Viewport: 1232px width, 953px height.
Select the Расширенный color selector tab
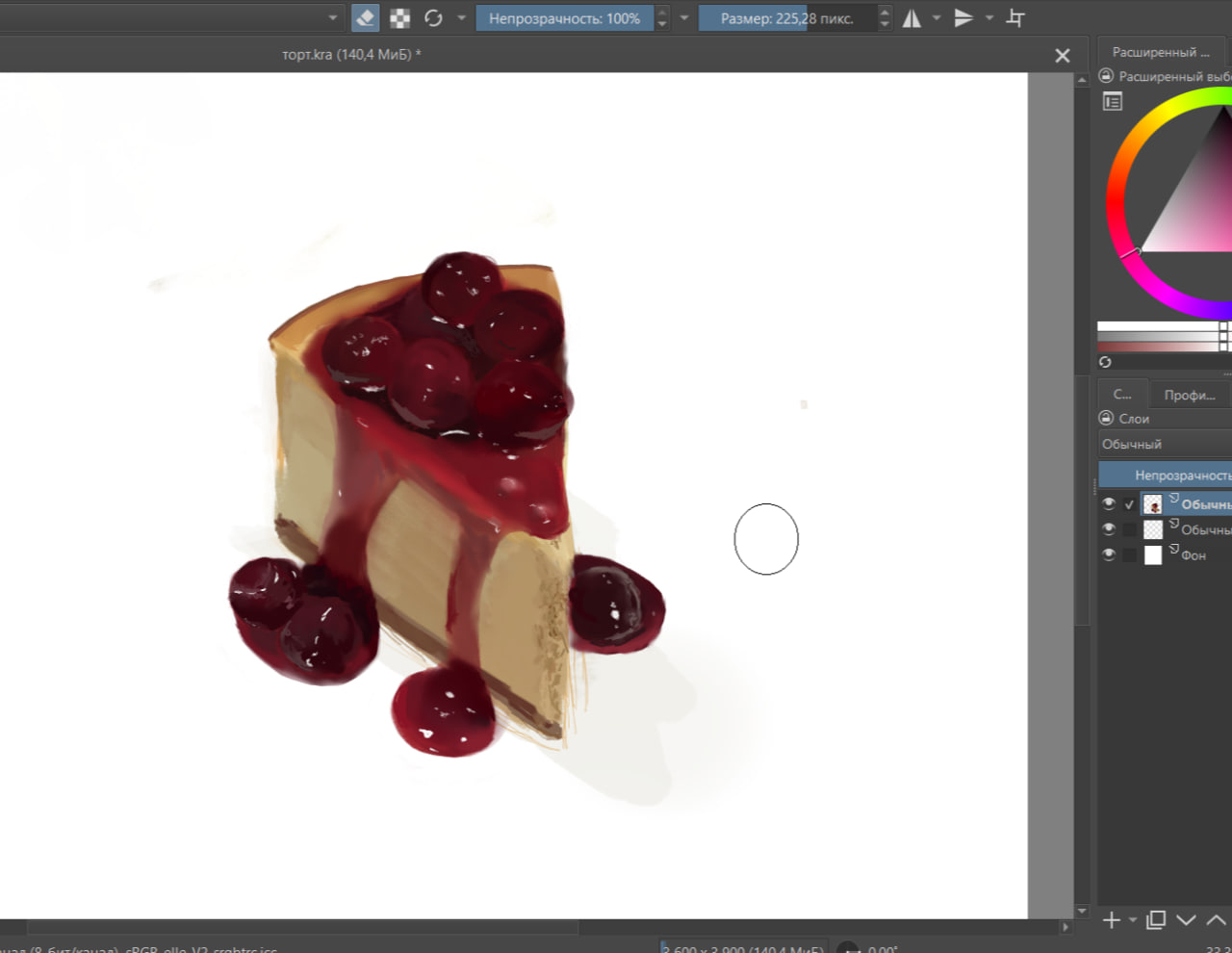pyautogui.click(x=1160, y=52)
